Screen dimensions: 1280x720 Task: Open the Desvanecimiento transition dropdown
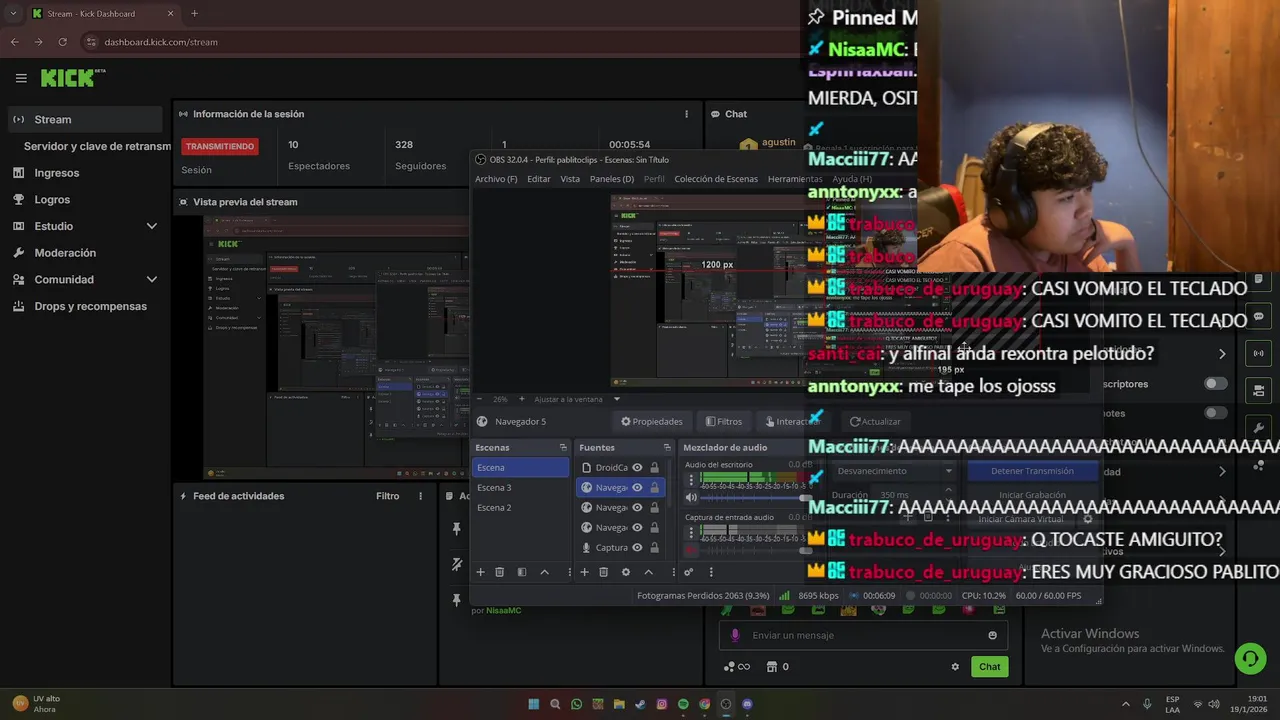895,471
